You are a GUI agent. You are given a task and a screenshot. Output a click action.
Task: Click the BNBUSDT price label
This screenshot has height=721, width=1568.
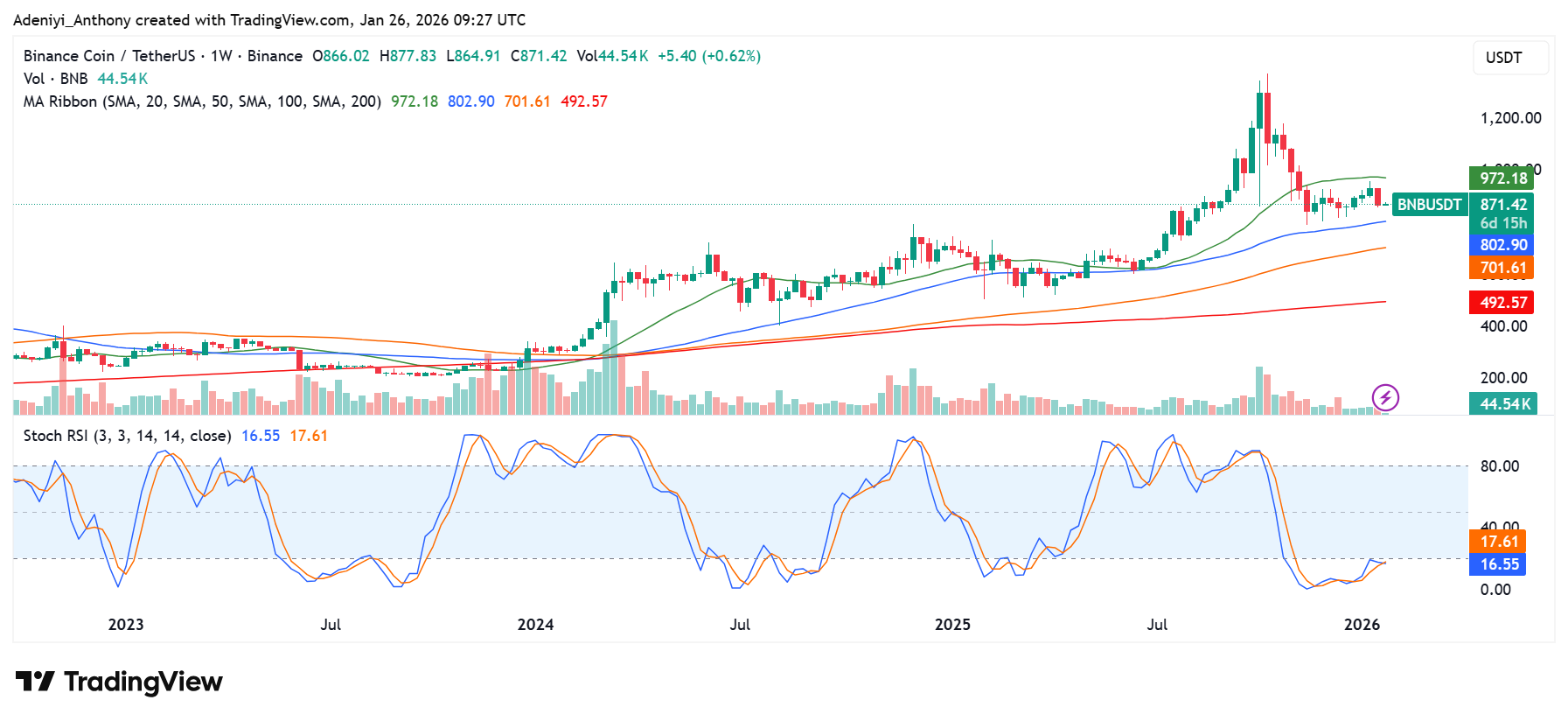(x=1429, y=205)
